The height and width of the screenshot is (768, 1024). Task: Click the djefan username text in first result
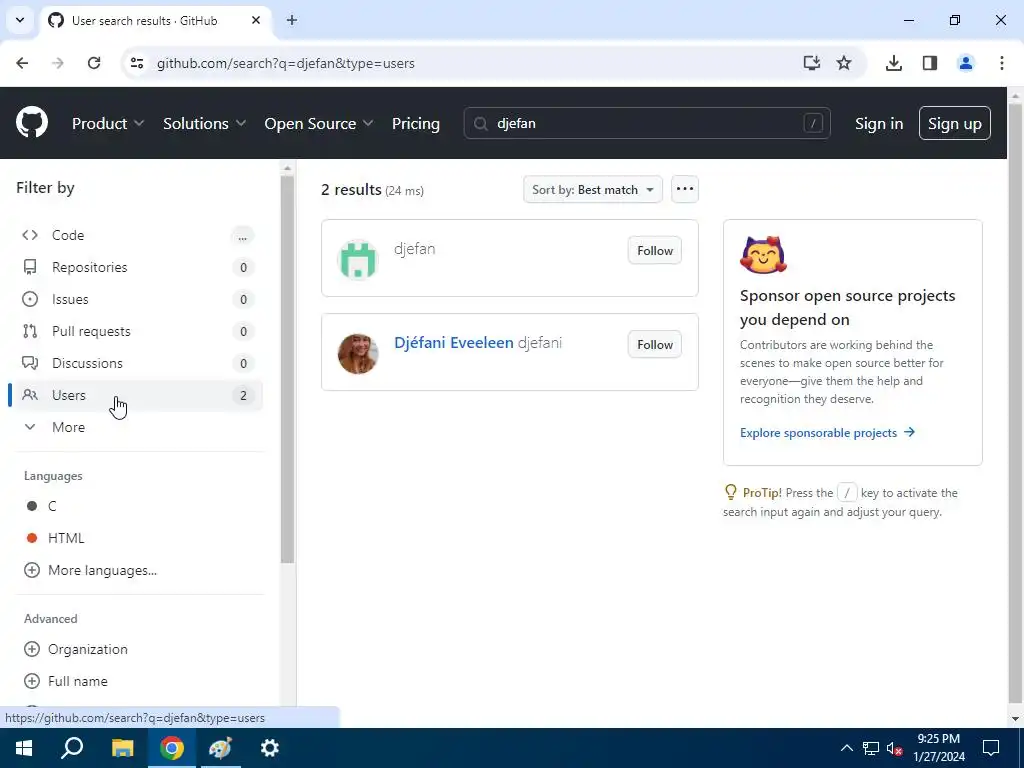click(415, 249)
